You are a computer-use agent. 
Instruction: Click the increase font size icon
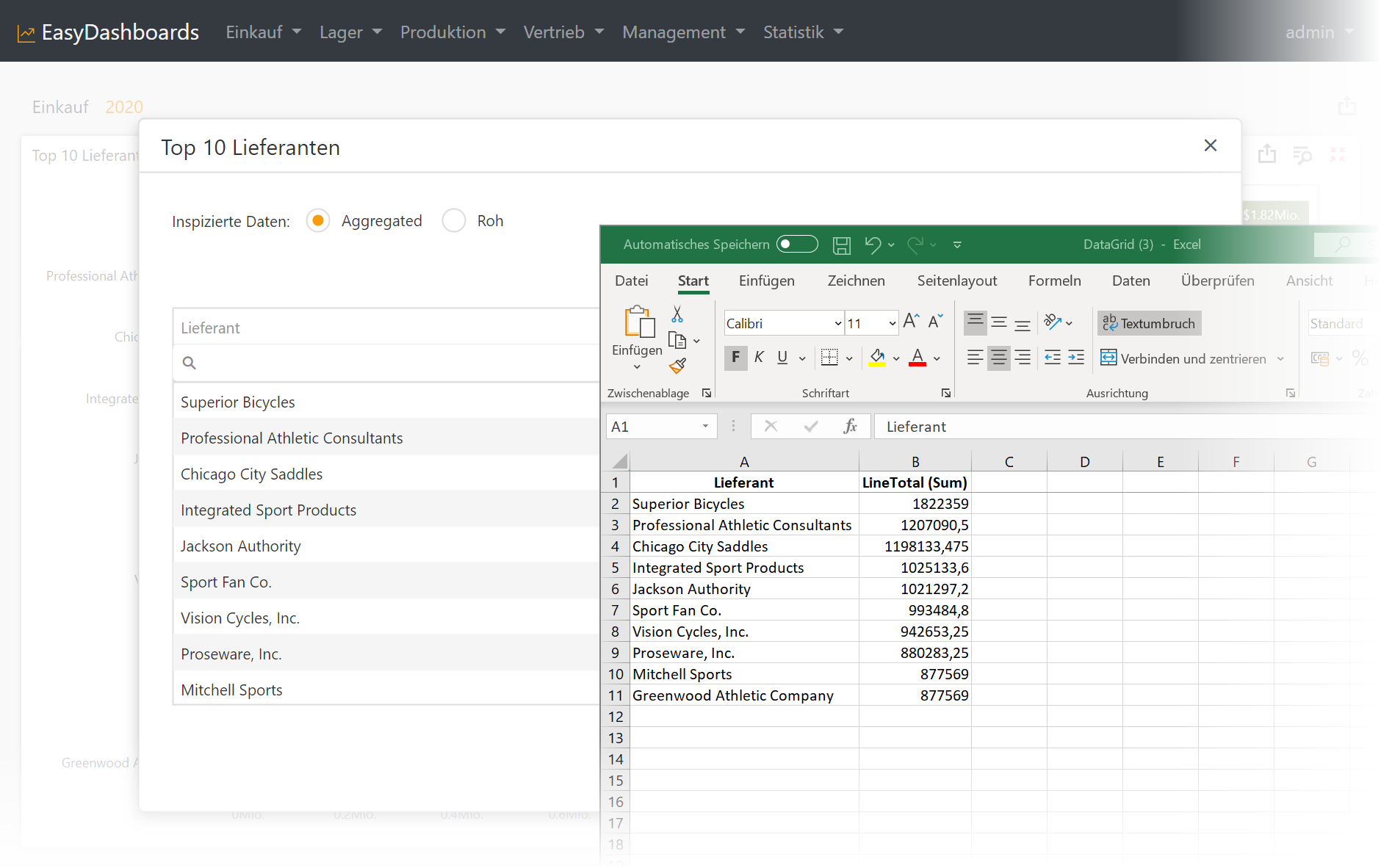911,322
